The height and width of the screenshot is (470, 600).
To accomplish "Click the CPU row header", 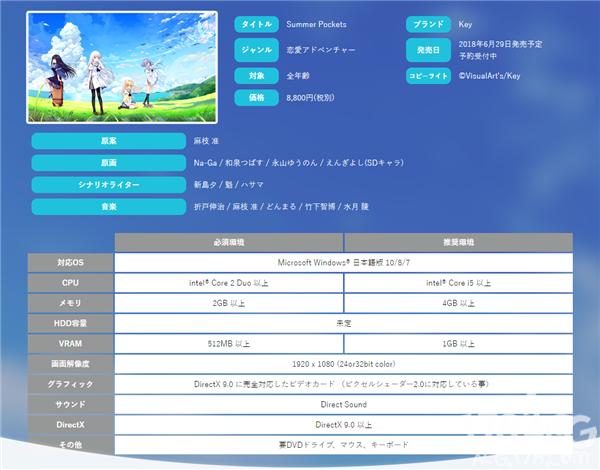I will (x=70, y=283).
